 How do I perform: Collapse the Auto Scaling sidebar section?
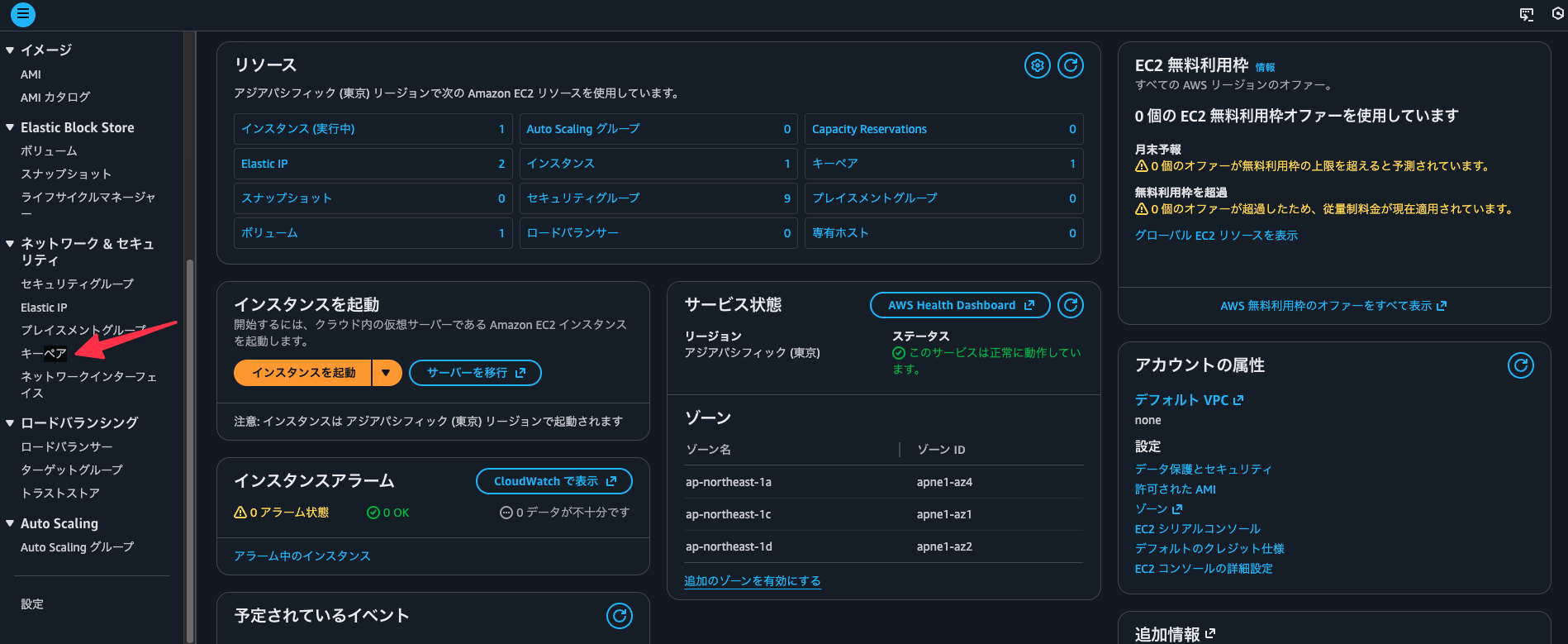pyautogui.click(x=10, y=523)
